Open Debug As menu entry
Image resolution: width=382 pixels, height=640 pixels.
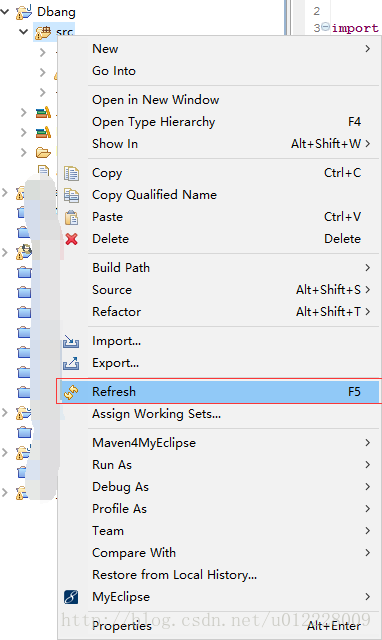pyautogui.click(x=218, y=487)
